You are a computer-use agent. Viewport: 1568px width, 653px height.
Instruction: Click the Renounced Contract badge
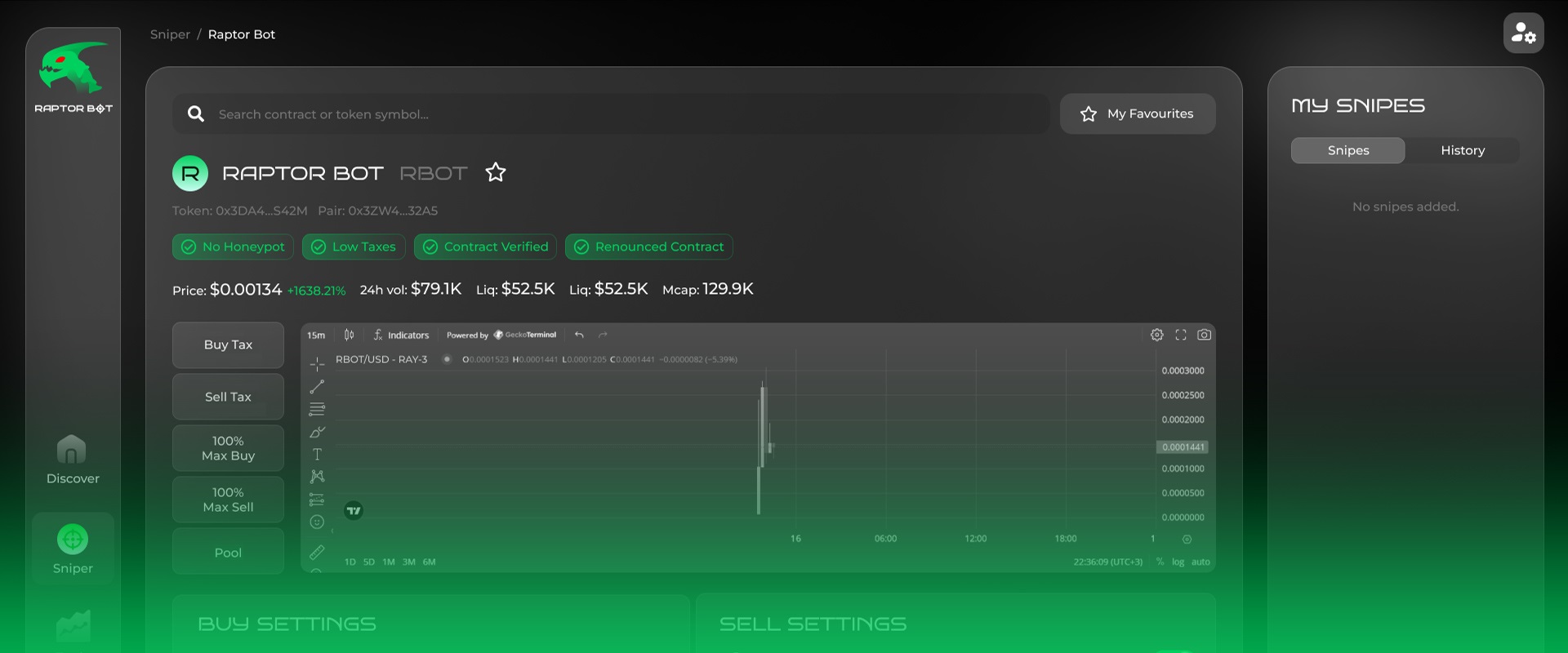(649, 247)
